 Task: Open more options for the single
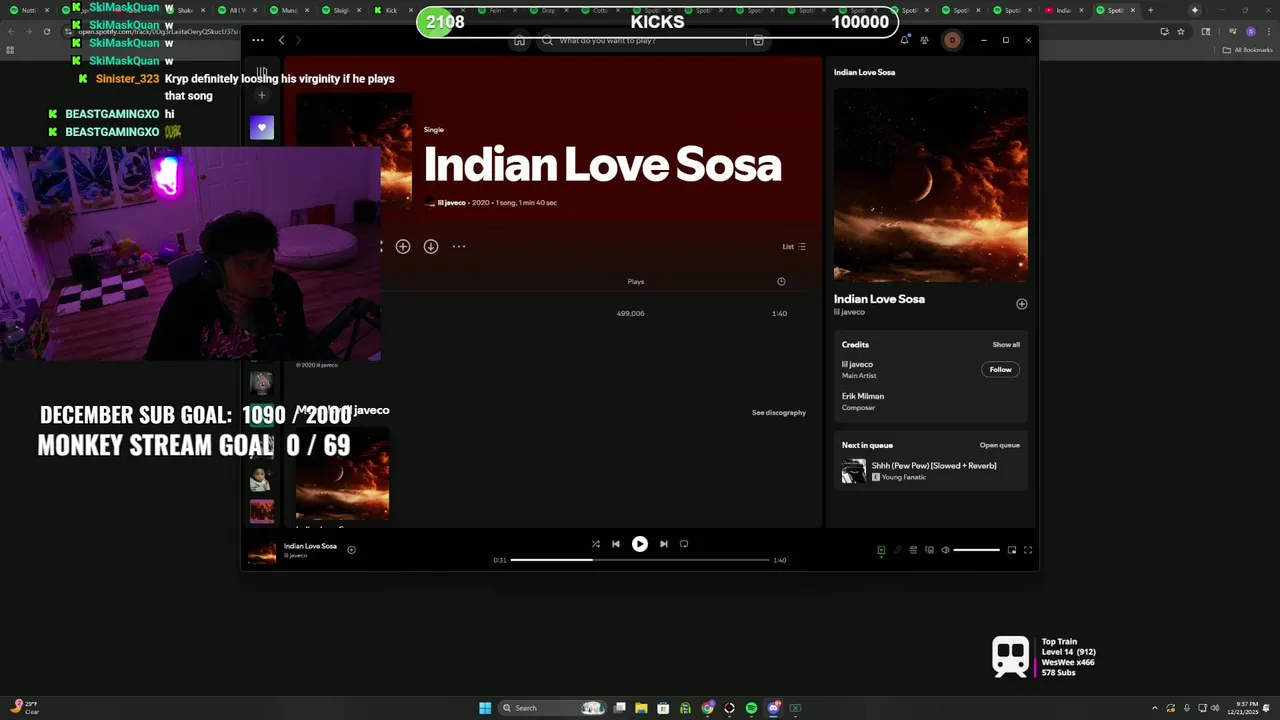click(459, 246)
